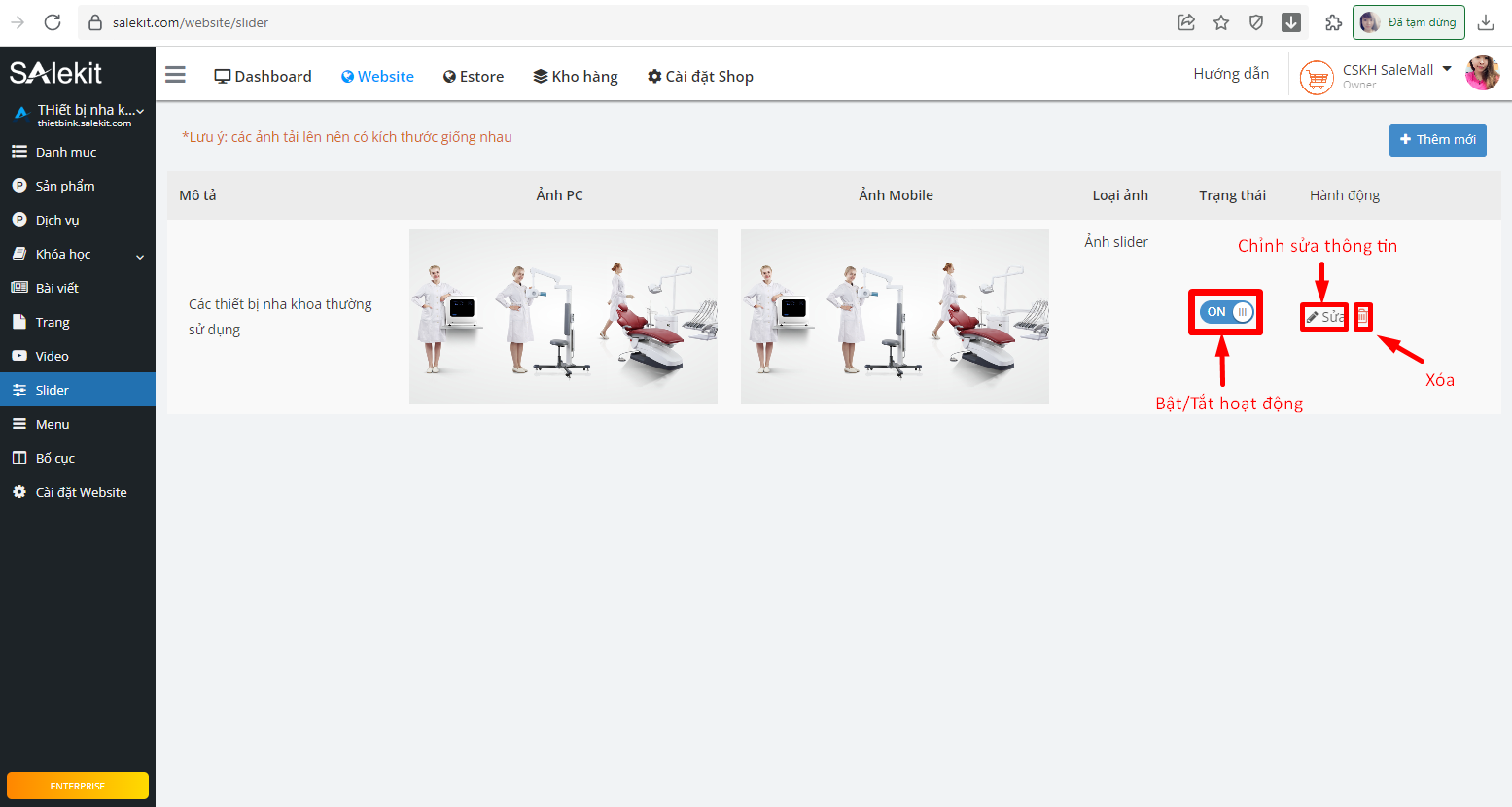Click the Bài viết newspaper icon

18,288
